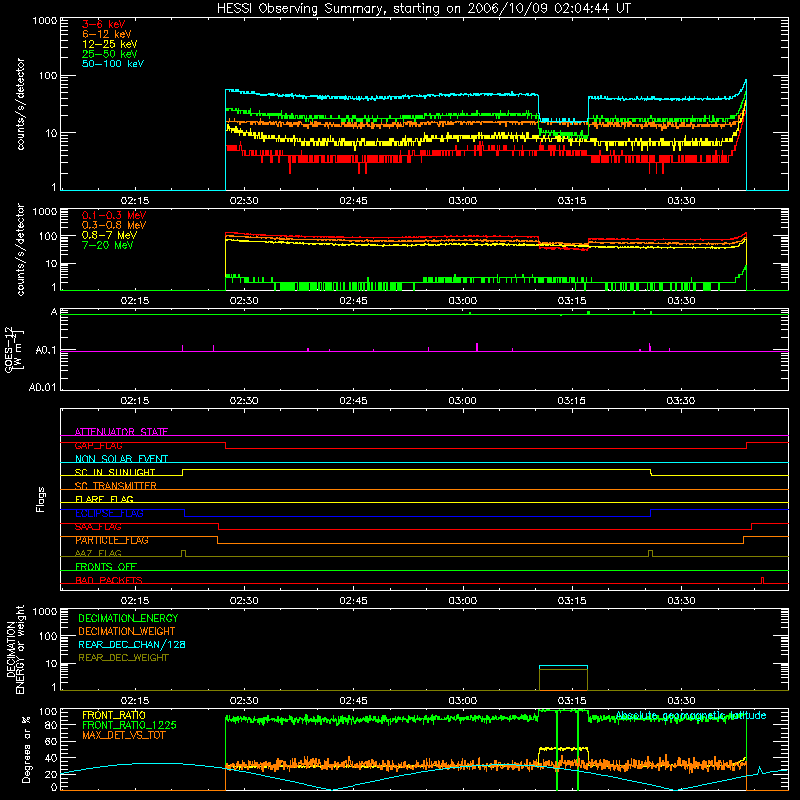This screenshot has width=800, height=800.
Task: Select the FRONTS_OFF flag label
Action: click(x=106, y=567)
